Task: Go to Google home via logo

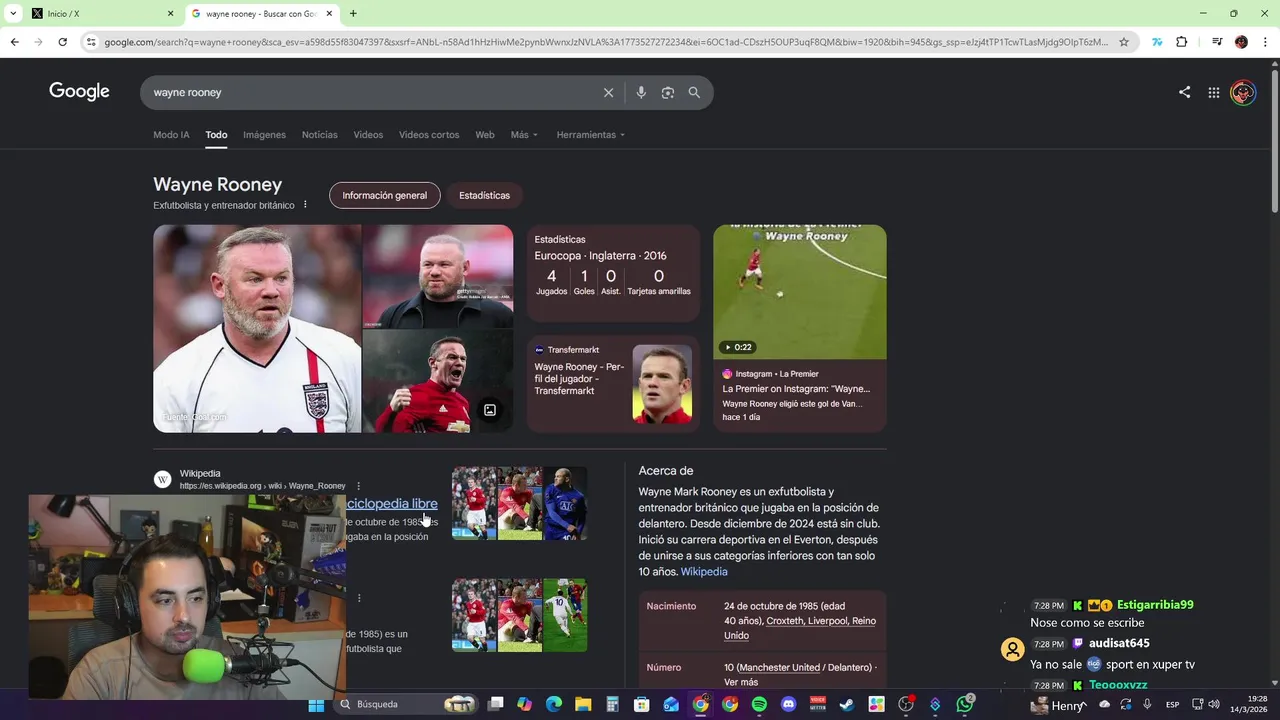Action: 79,92
